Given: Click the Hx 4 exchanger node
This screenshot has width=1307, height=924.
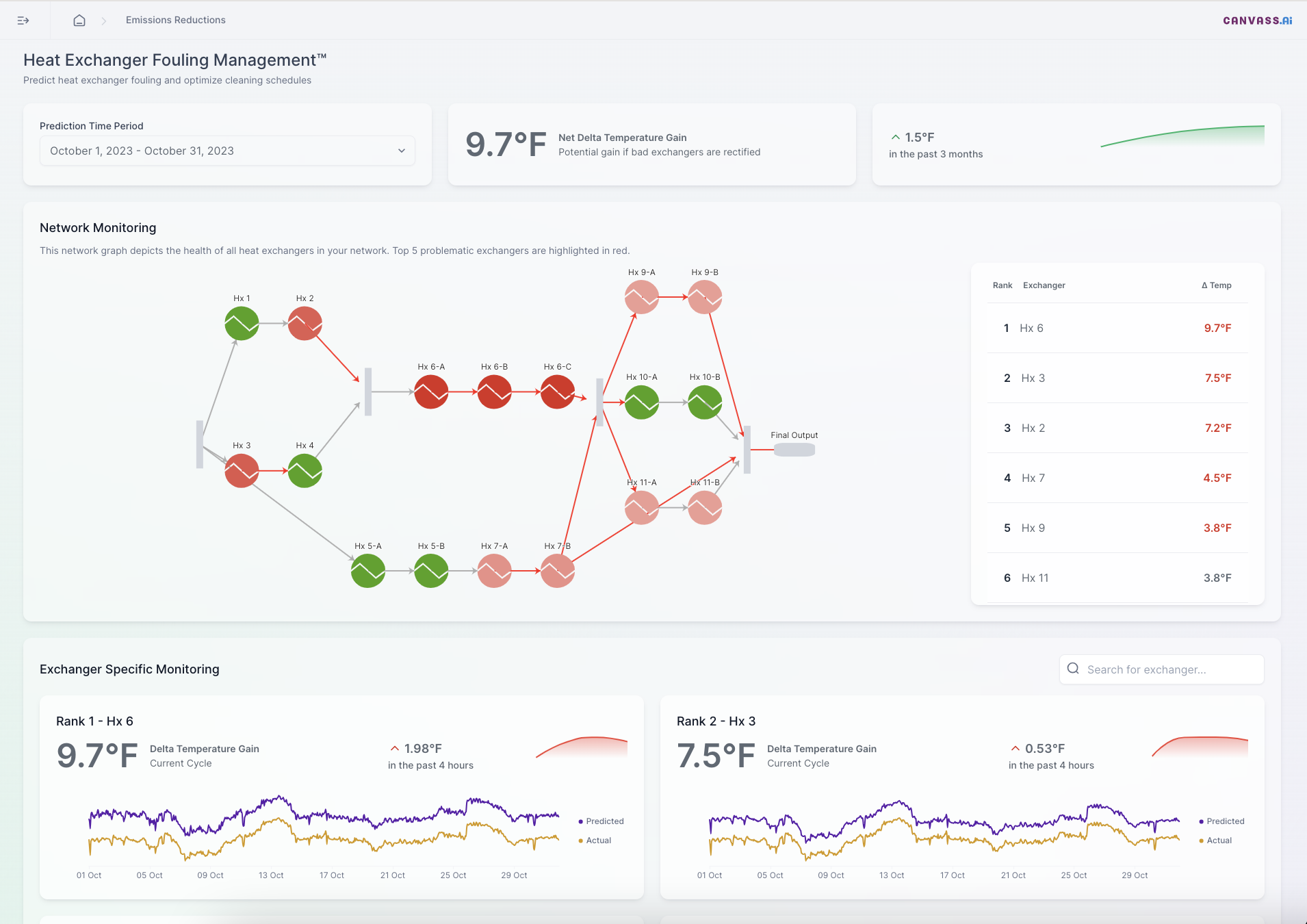Looking at the screenshot, I should tap(305, 471).
